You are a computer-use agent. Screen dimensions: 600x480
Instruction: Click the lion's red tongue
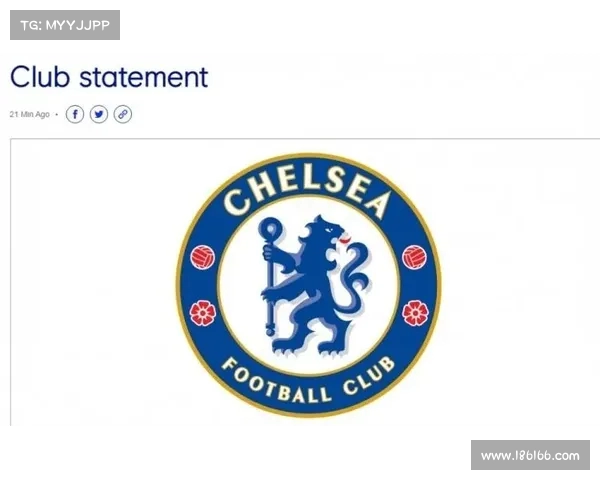[x=345, y=240]
